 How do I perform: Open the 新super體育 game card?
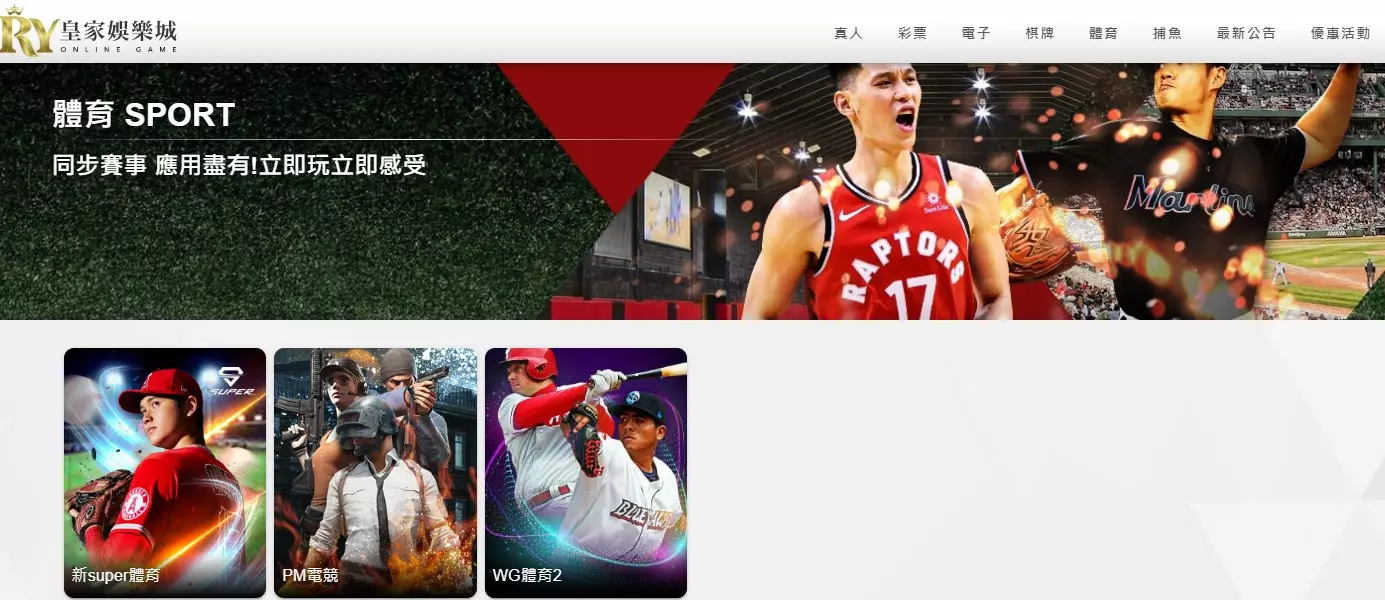pyautogui.click(x=165, y=473)
